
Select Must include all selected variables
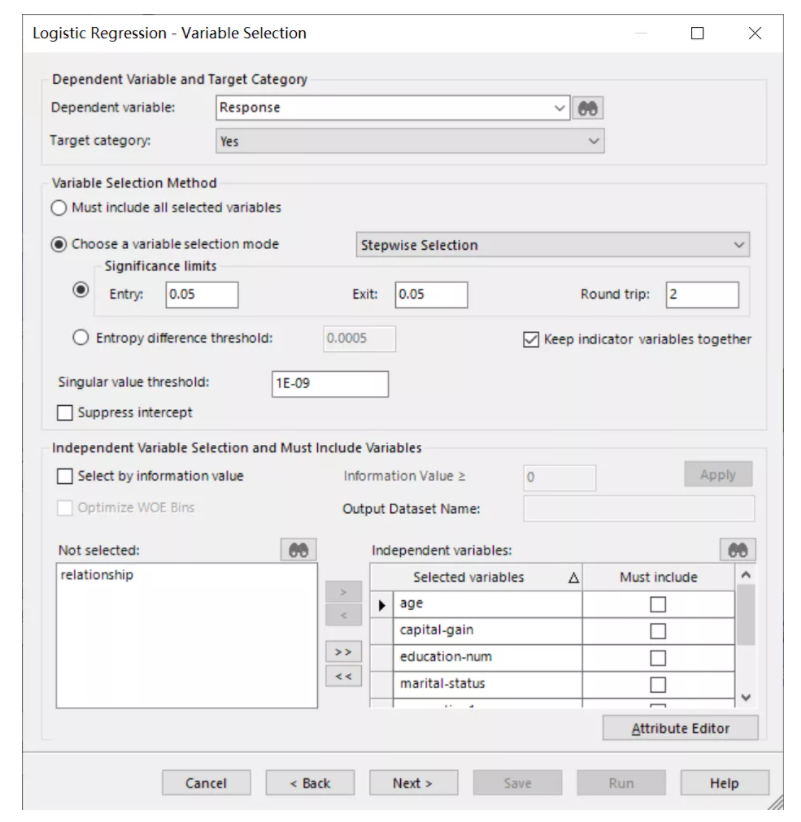[x=59, y=208]
